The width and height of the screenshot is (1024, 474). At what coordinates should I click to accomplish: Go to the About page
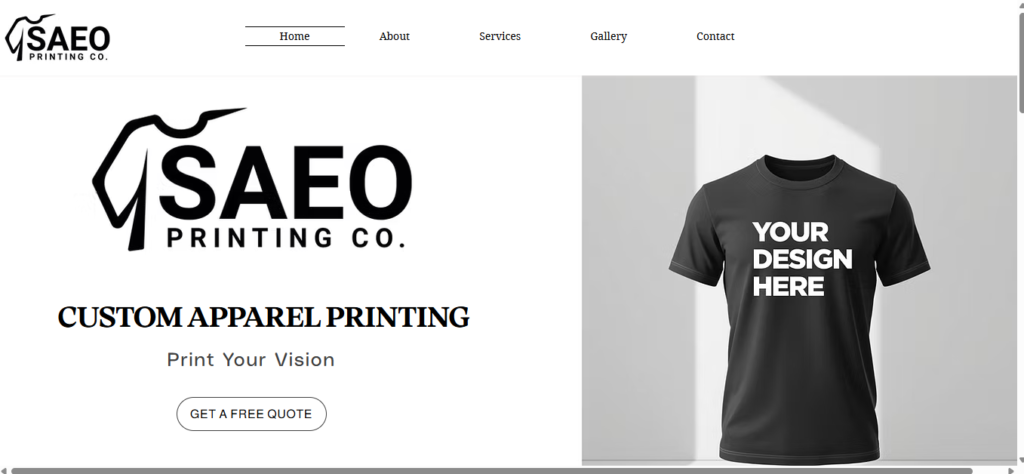(394, 37)
